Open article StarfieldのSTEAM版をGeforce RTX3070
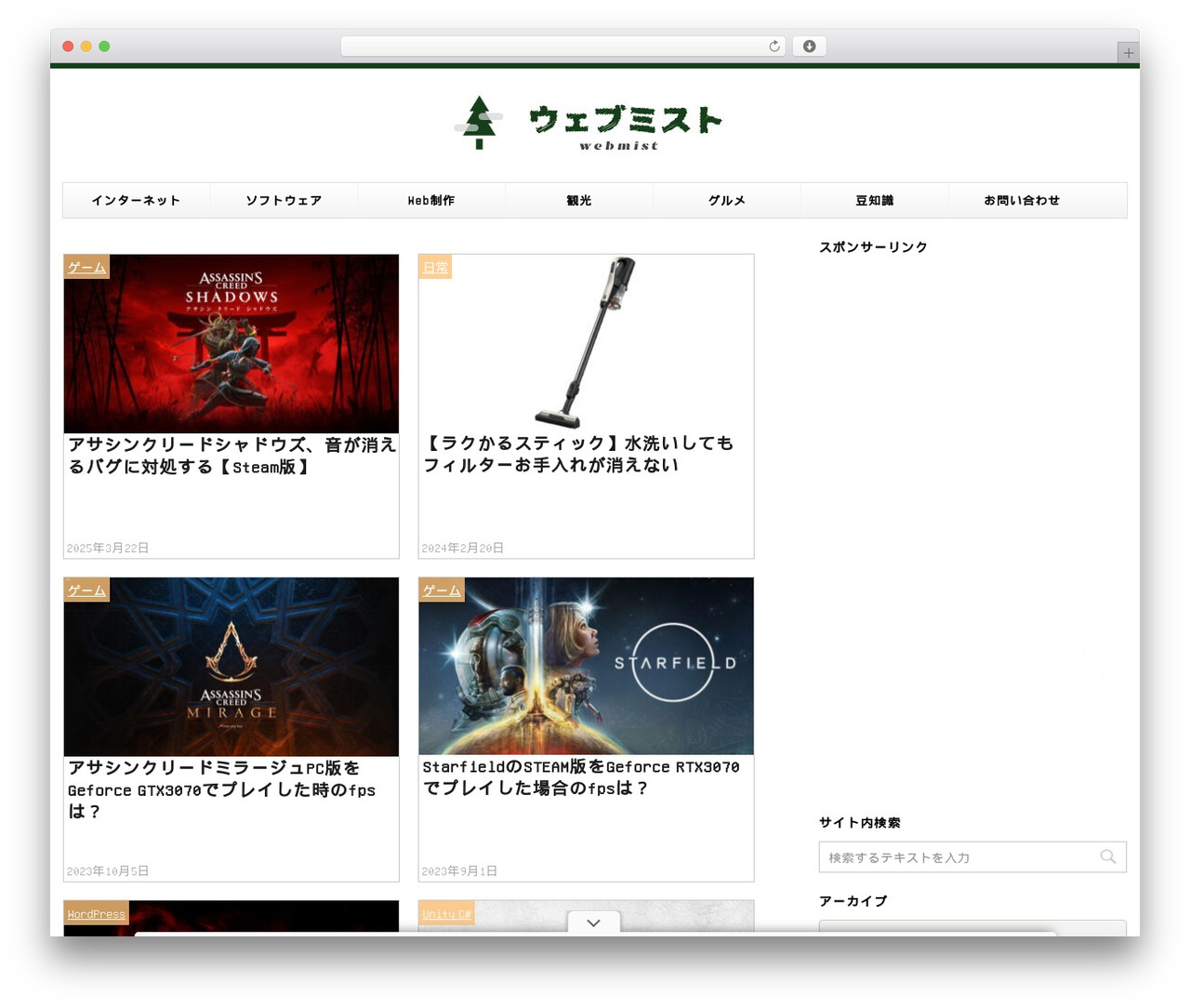 click(x=581, y=777)
